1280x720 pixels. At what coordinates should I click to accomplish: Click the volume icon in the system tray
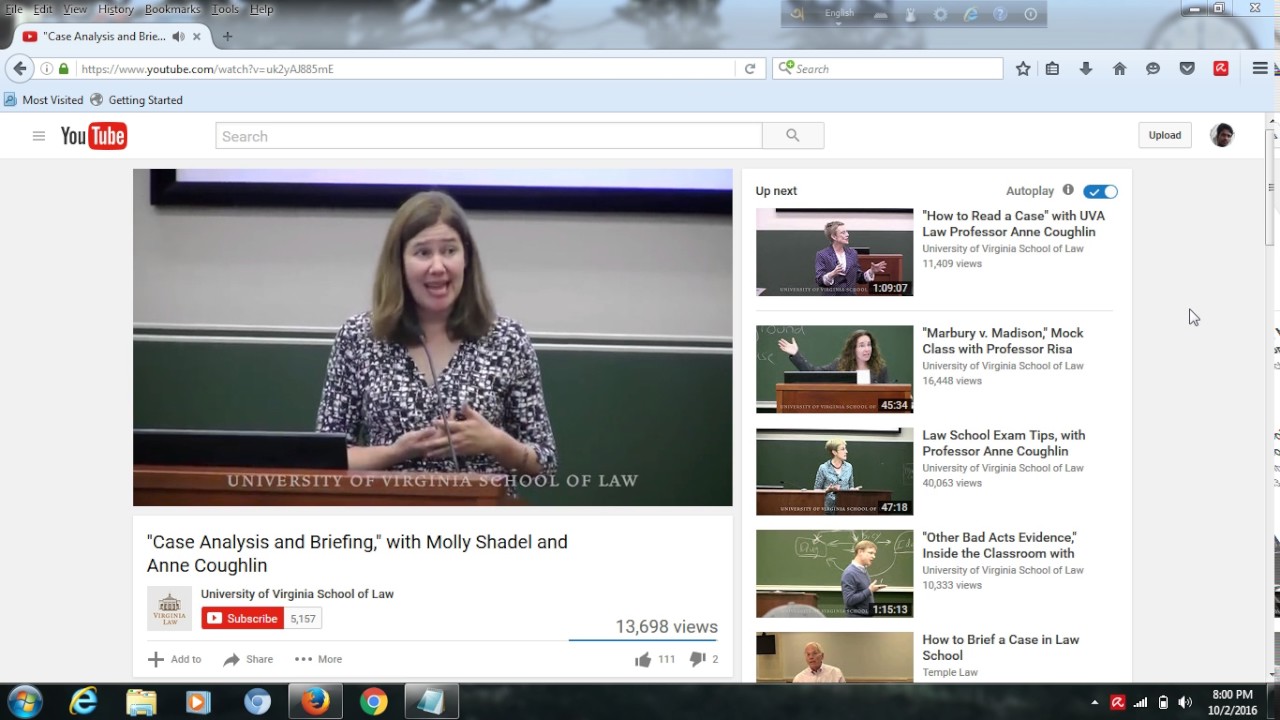pos(1185,702)
